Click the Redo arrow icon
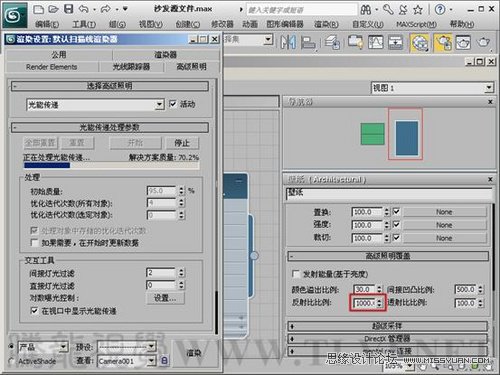Screen dimensions: 500x375 tap(106, 9)
